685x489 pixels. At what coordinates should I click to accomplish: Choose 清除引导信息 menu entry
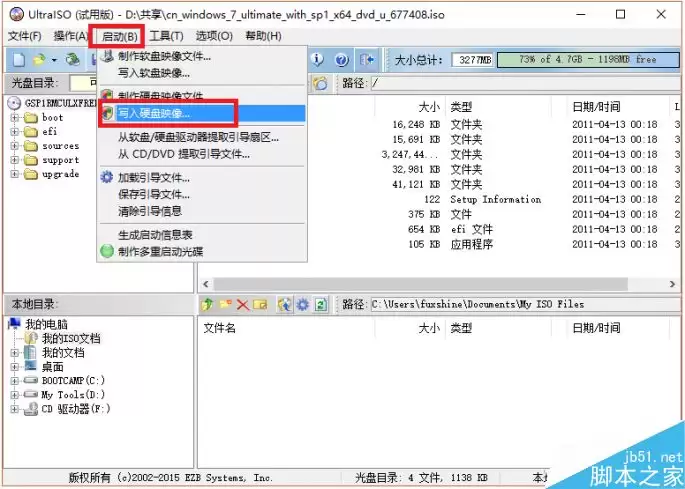pos(202,211)
